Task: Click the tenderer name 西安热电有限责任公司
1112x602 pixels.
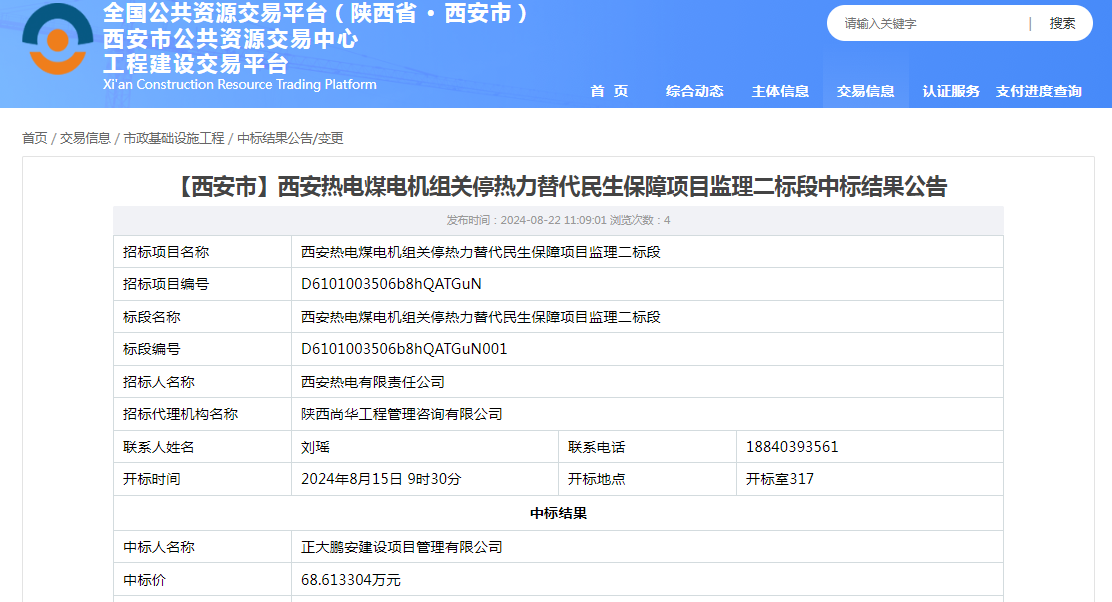Action: click(x=373, y=382)
